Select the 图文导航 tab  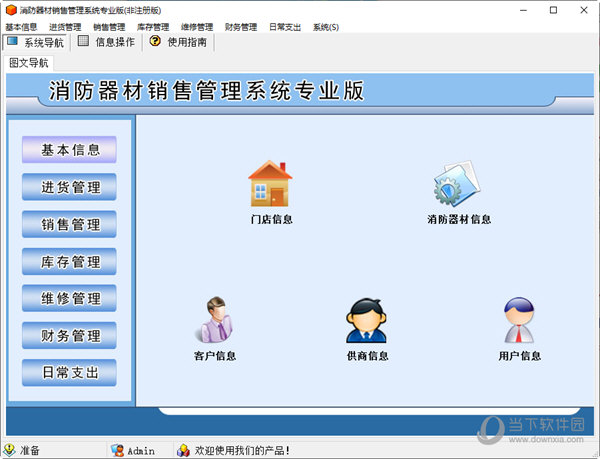pos(29,63)
